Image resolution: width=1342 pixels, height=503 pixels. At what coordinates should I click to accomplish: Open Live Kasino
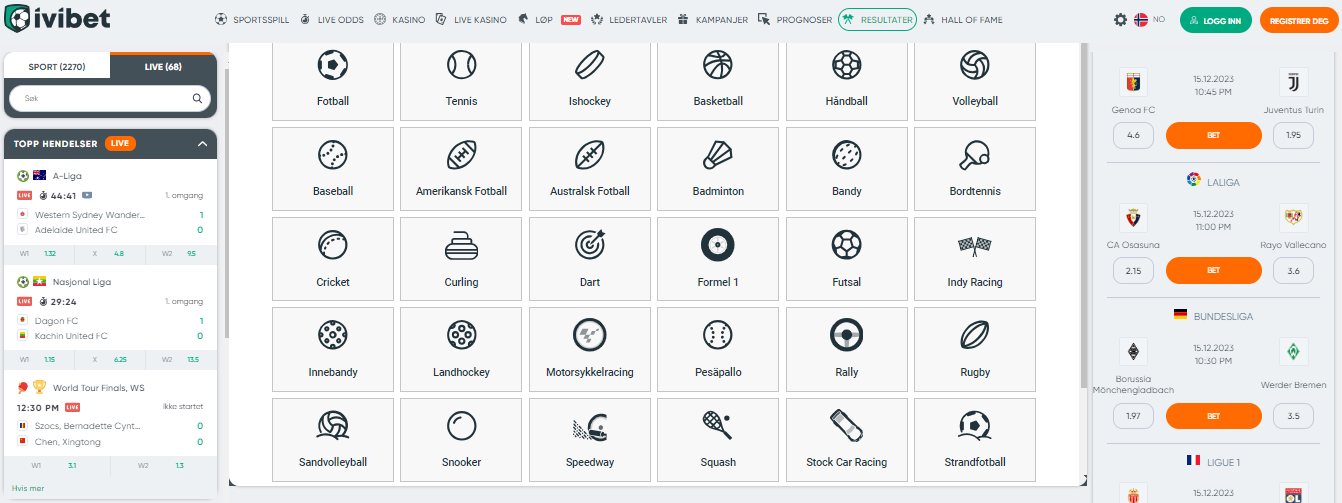471,19
